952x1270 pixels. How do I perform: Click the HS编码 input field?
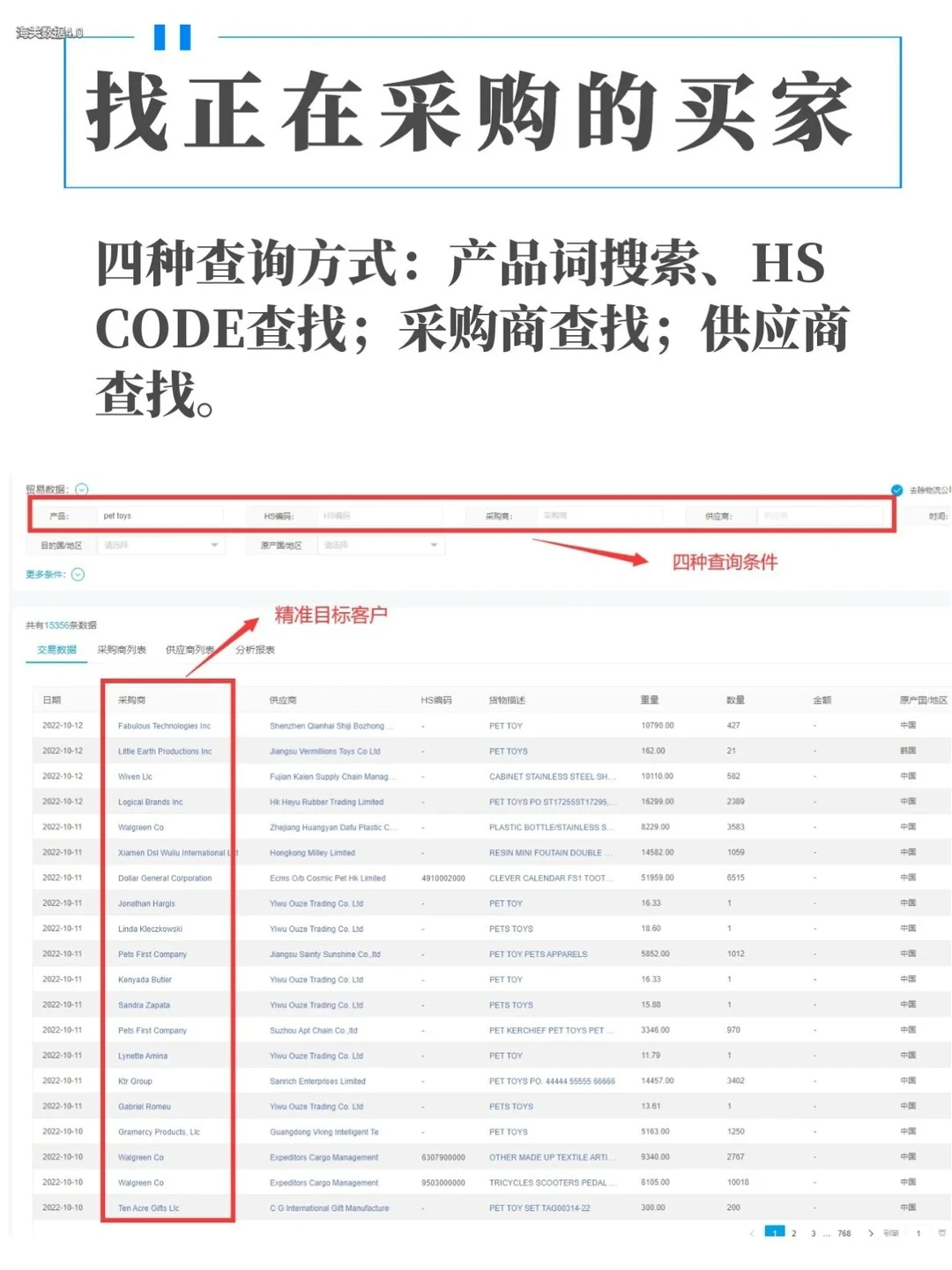coord(379,515)
